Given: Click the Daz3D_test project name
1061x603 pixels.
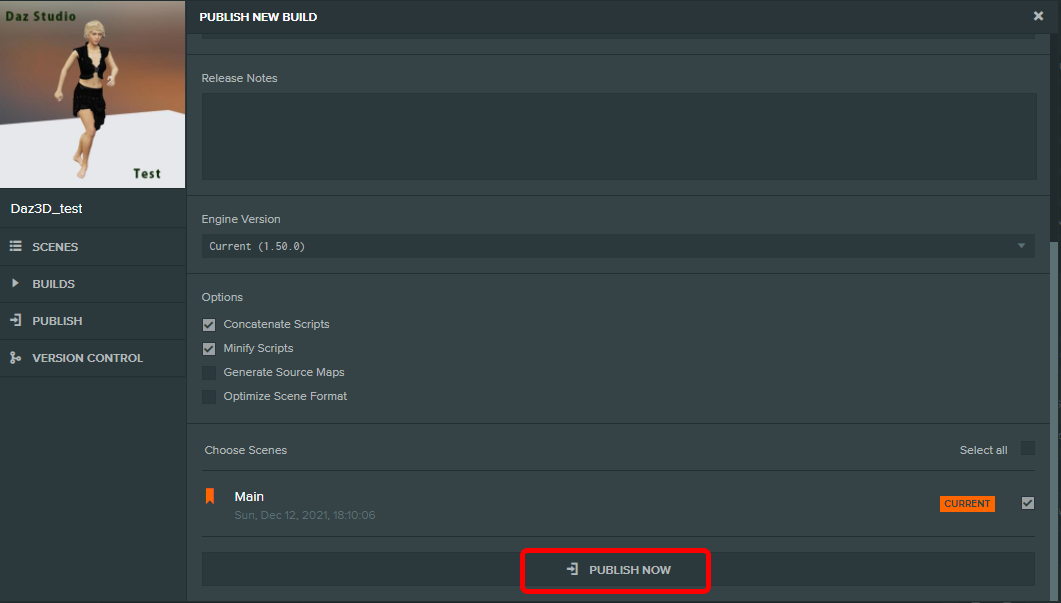Looking at the screenshot, I should click(x=46, y=208).
